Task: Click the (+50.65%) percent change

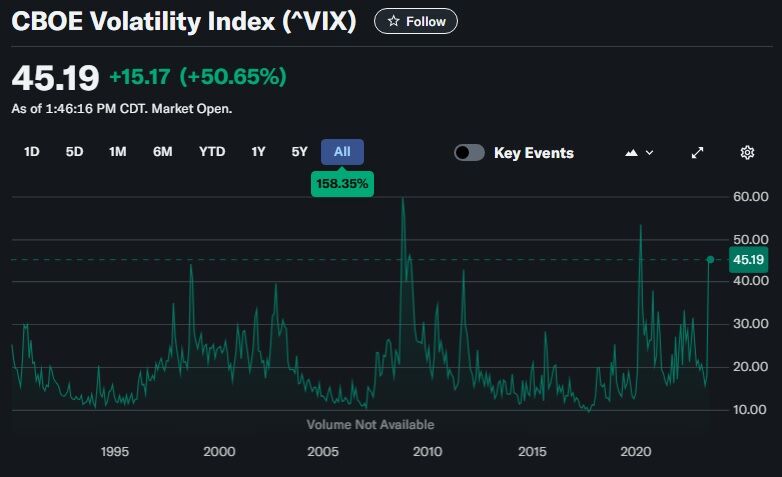Action: [x=233, y=77]
